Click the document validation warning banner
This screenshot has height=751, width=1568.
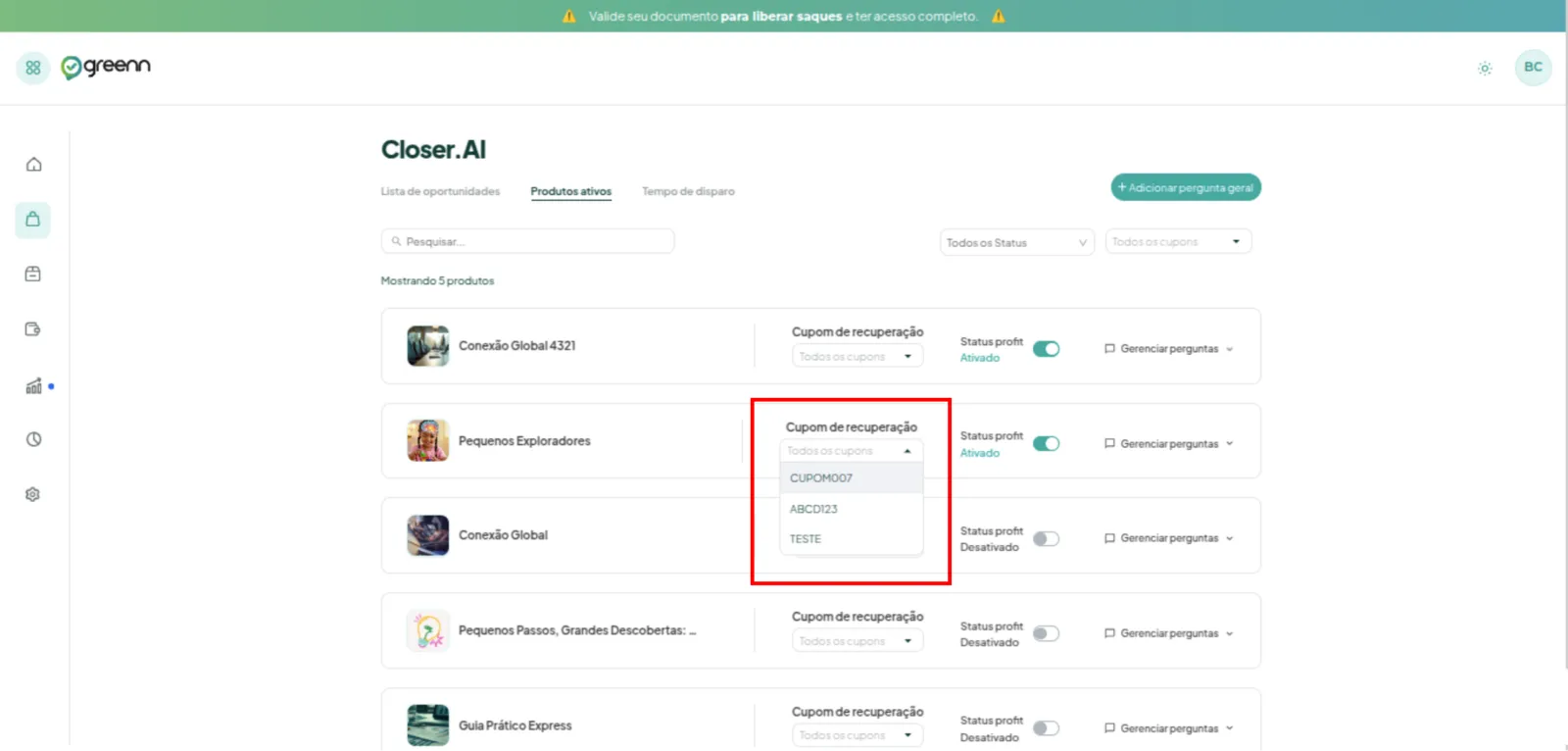click(783, 16)
